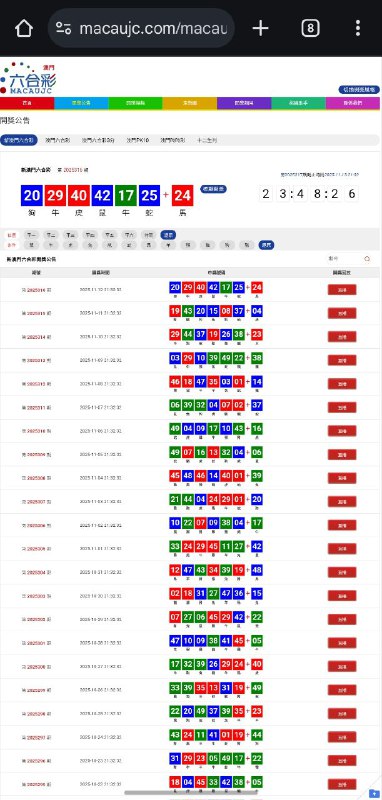Screen dimensions: 382x800
Task: Select the highlighted 新澳門六合彩 sub-tab
Action: 19,140
